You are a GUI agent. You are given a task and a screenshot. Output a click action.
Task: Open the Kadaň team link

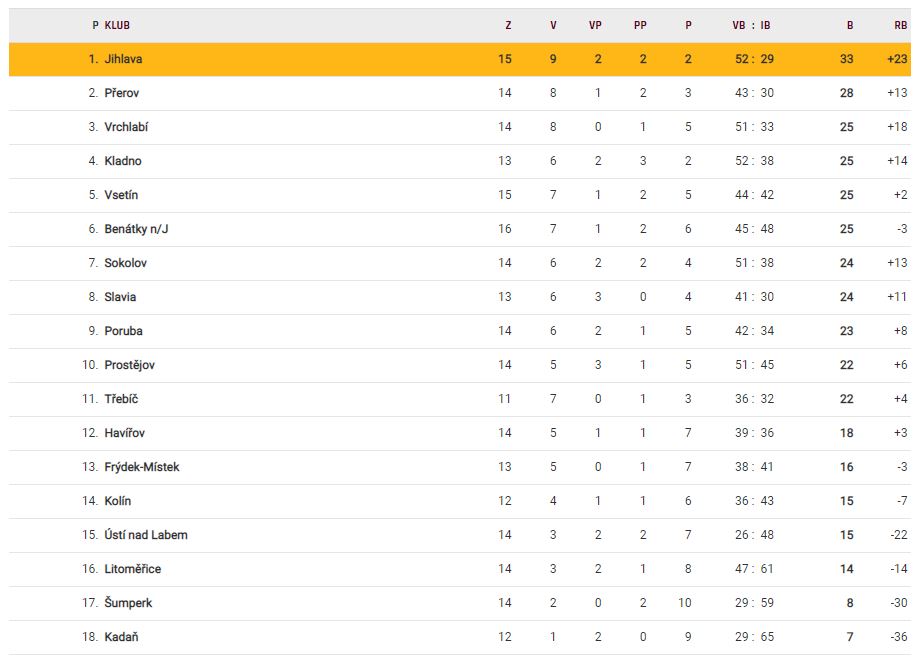point(121,637)
